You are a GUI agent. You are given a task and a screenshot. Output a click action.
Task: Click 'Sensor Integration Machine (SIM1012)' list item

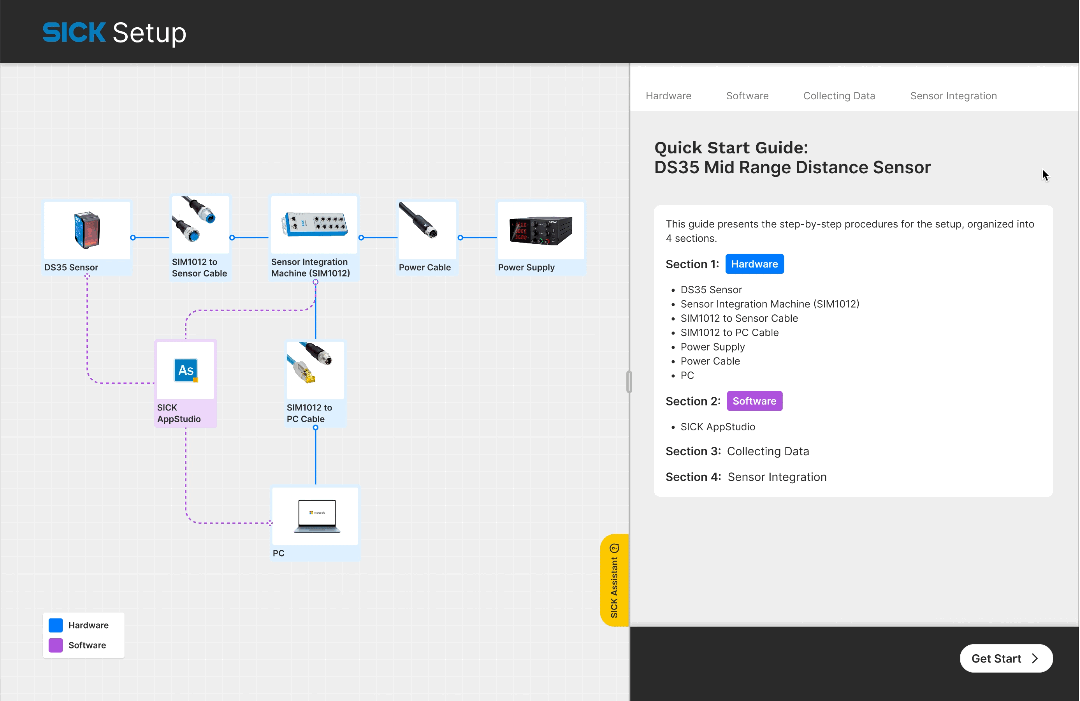click(770, 304)
